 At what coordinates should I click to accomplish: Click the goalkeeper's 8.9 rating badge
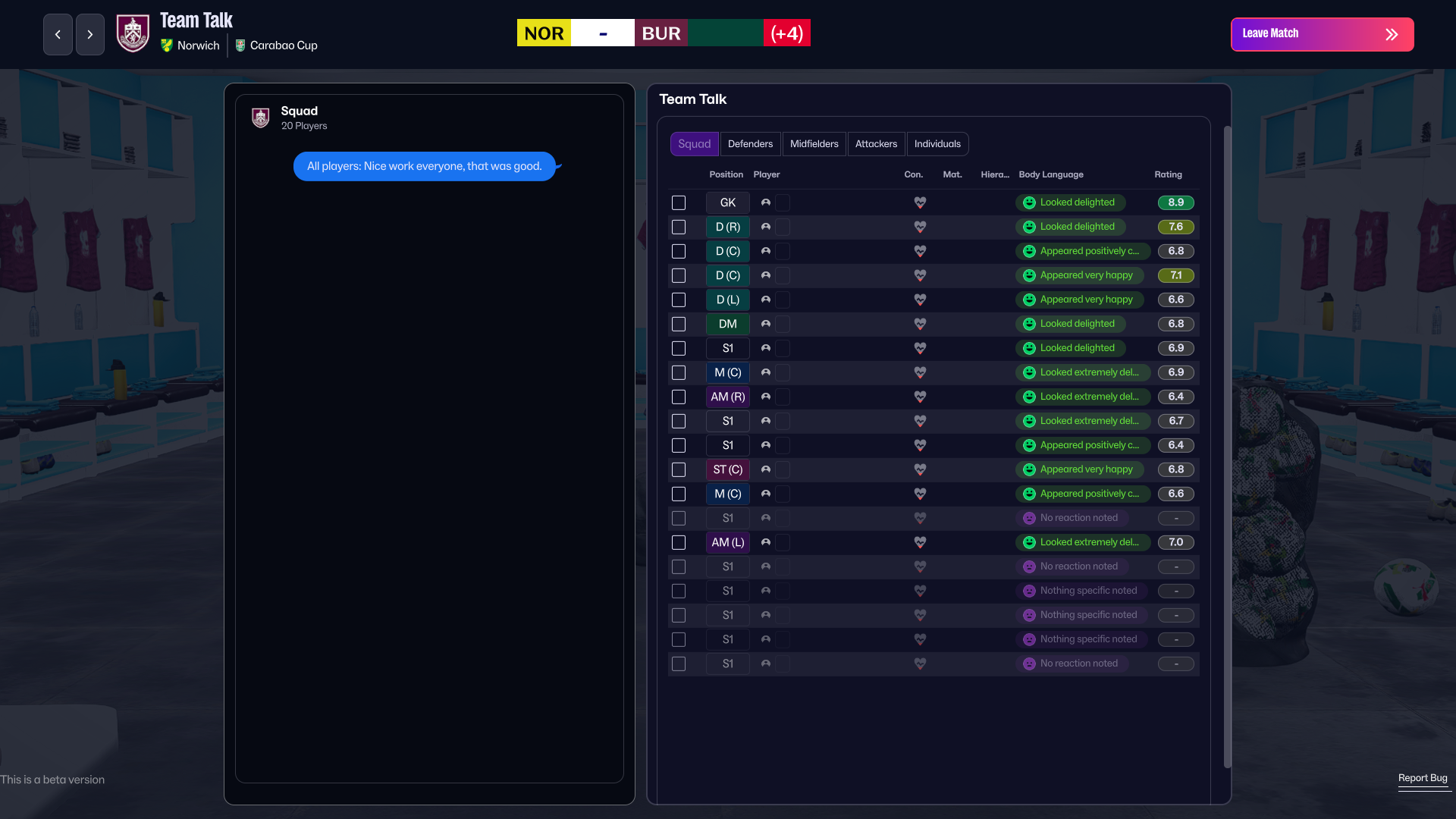(x=1175, y=202)
